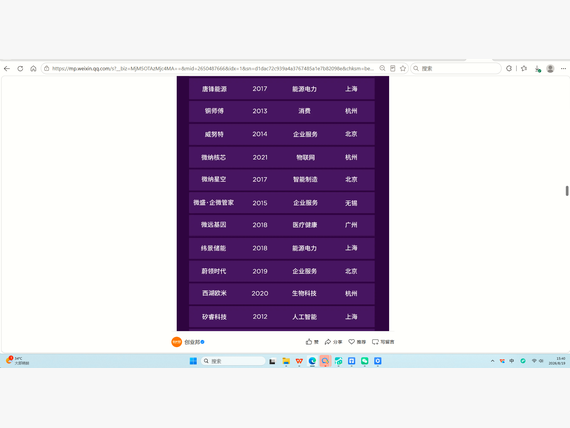Select the 威努特 company cell
Viewport: 570px width, 428px height.
(214, 134)
